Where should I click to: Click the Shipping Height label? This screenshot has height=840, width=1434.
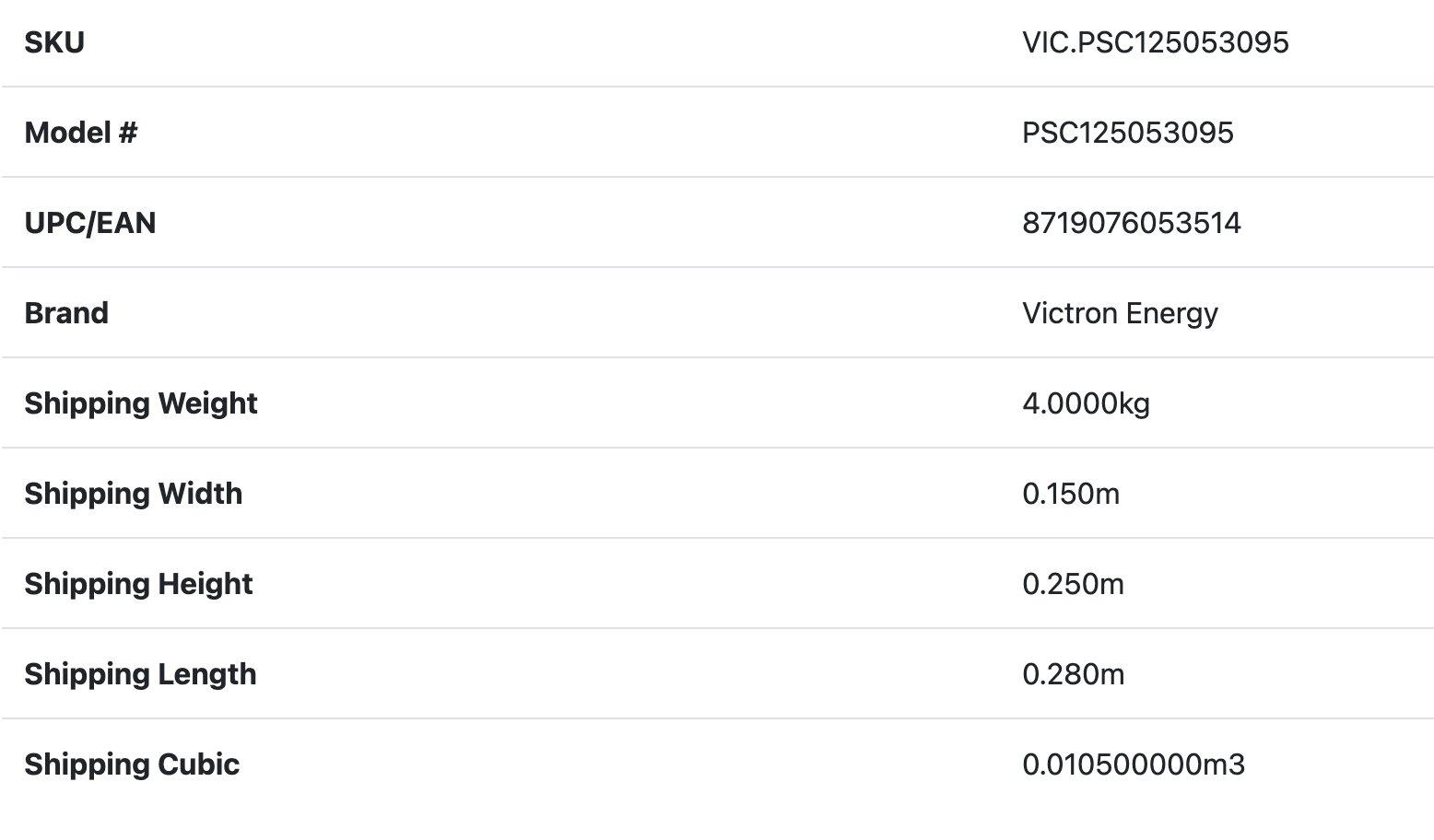[138, 584]
